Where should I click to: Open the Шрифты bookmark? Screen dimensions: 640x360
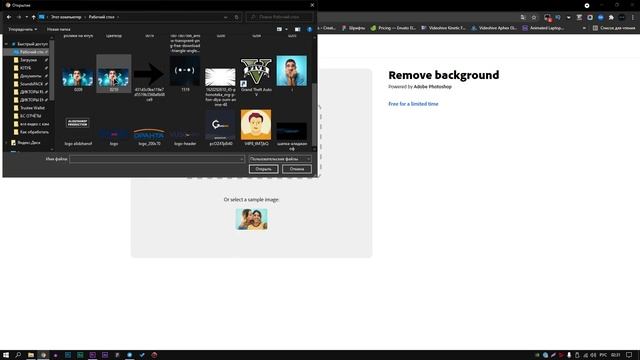[353, 28]
